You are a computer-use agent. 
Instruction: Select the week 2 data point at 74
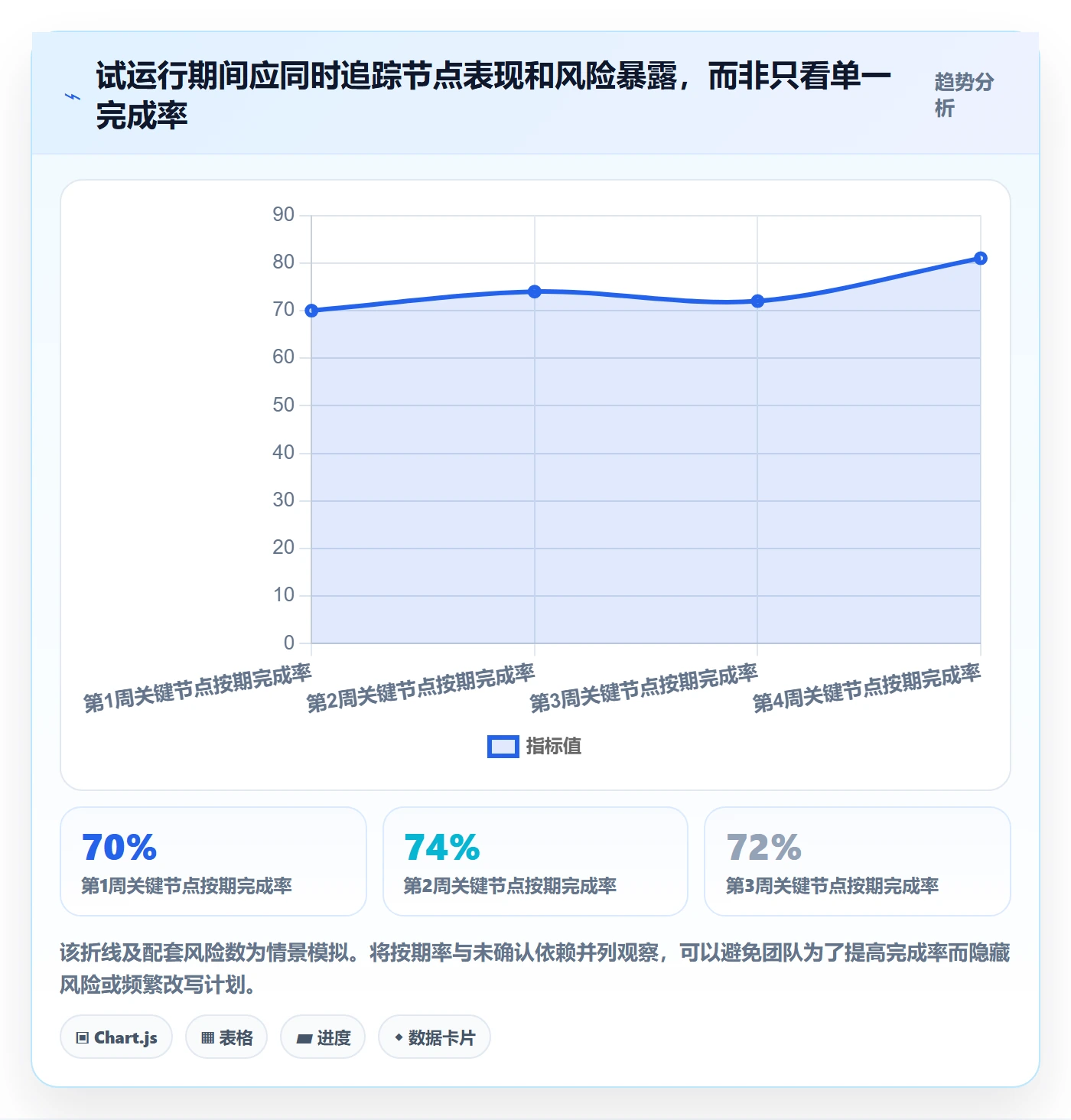(x=535, y=291)
